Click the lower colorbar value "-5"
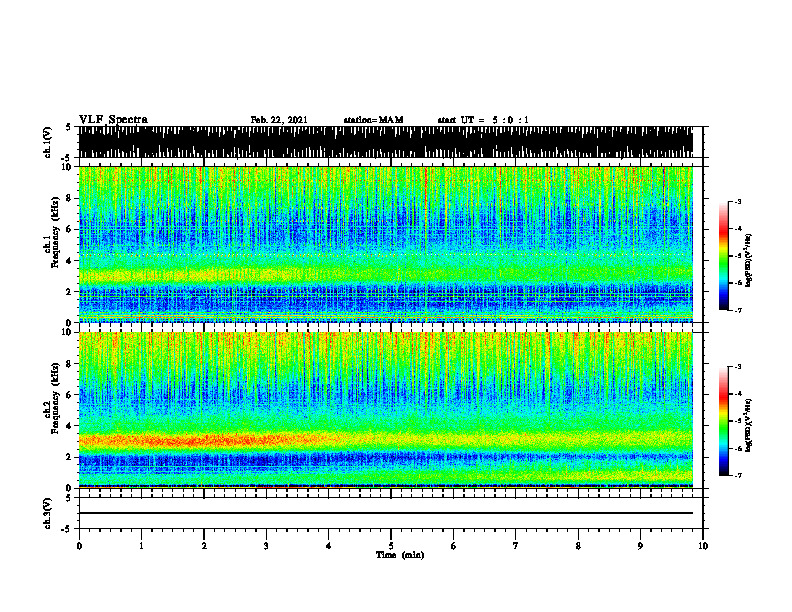Screen dimensions: 792x612 (x=738, y=421)
